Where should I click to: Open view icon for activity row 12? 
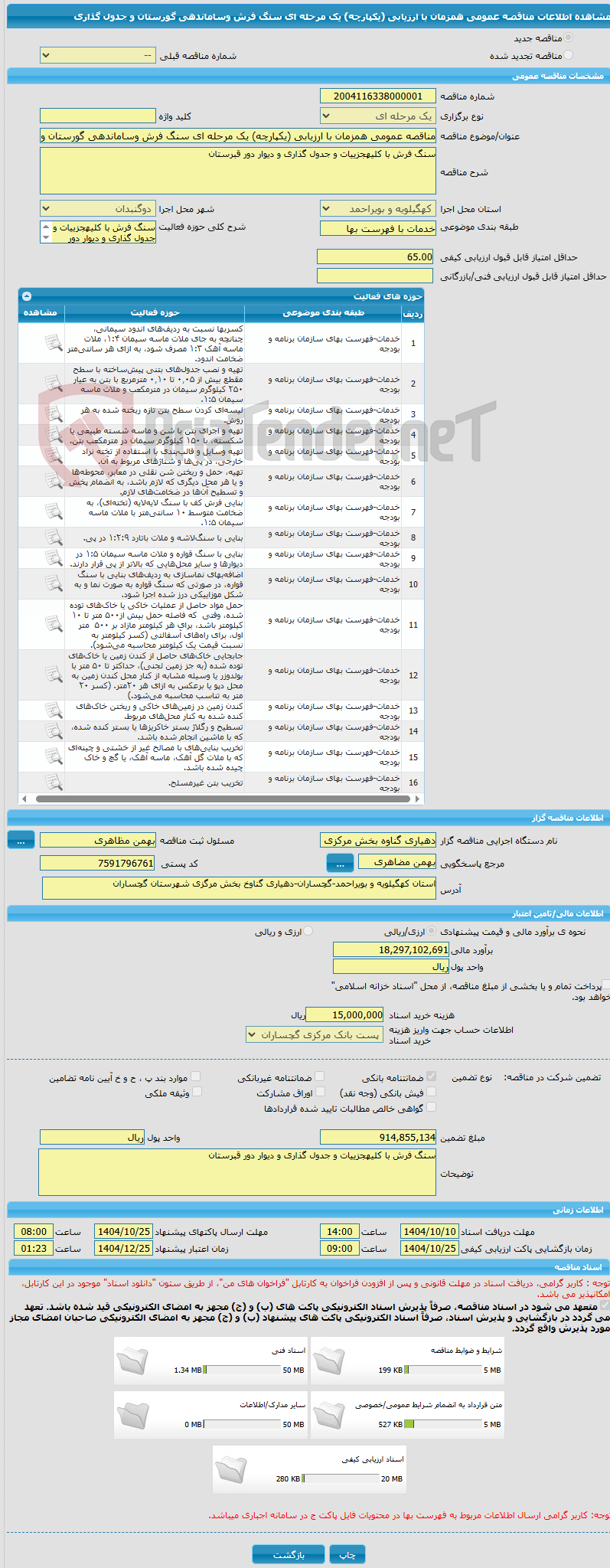pos(53,675)
